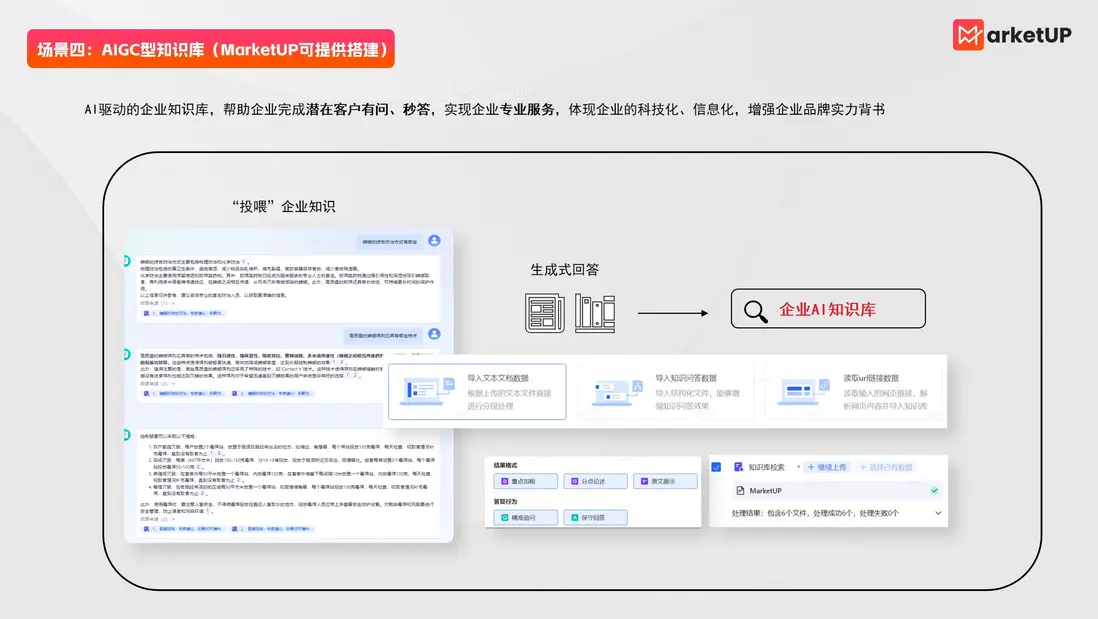The image size is (1098, 619).
Task: Expand the 处理结果 details chevron
Action: click(x=938, y=513)
